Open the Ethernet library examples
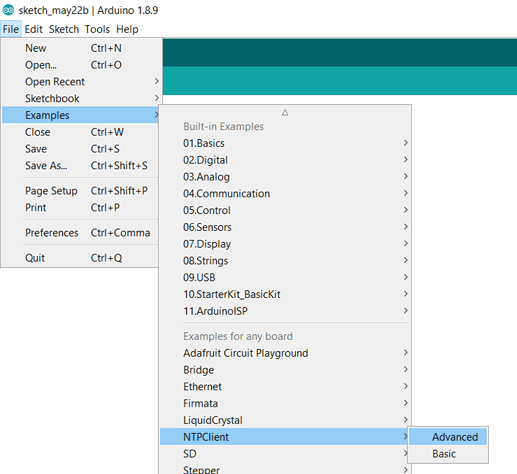 pos(285,387)
